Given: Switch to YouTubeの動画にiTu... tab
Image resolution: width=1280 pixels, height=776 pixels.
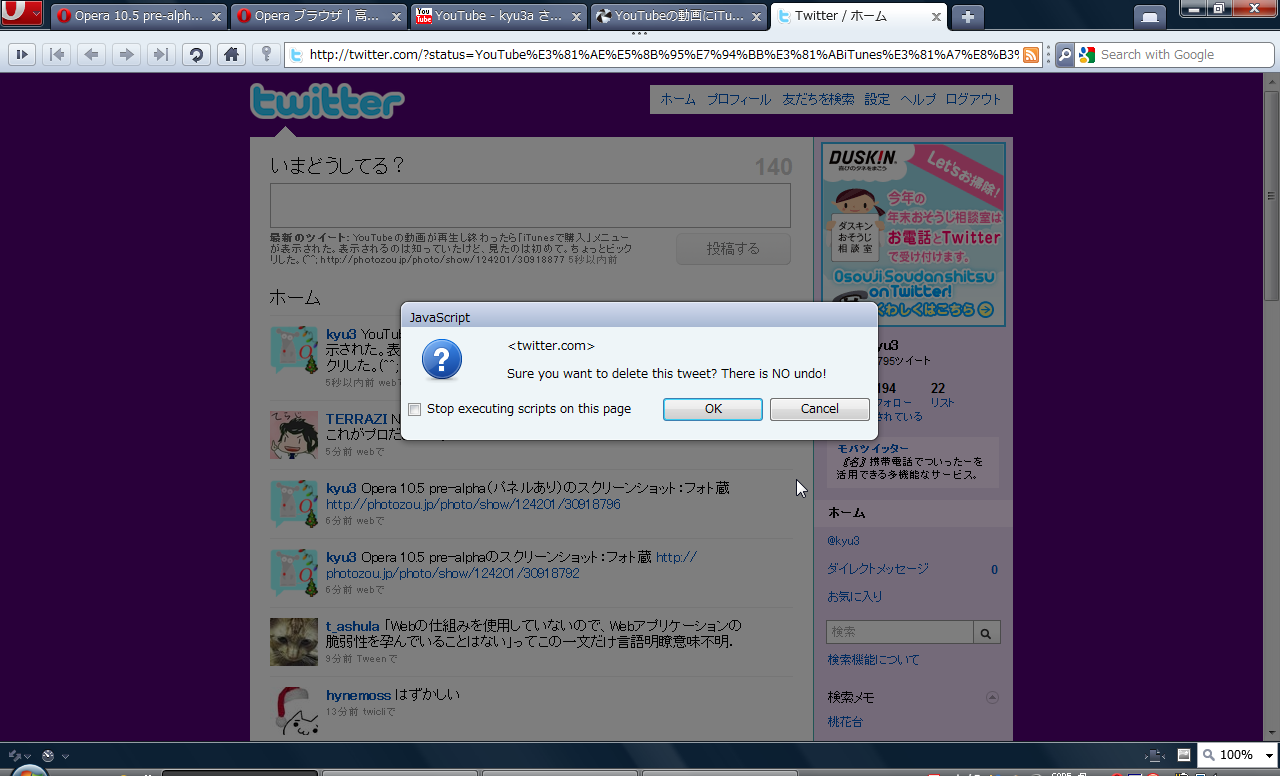Looking at the screenshot, I should 680,17.
